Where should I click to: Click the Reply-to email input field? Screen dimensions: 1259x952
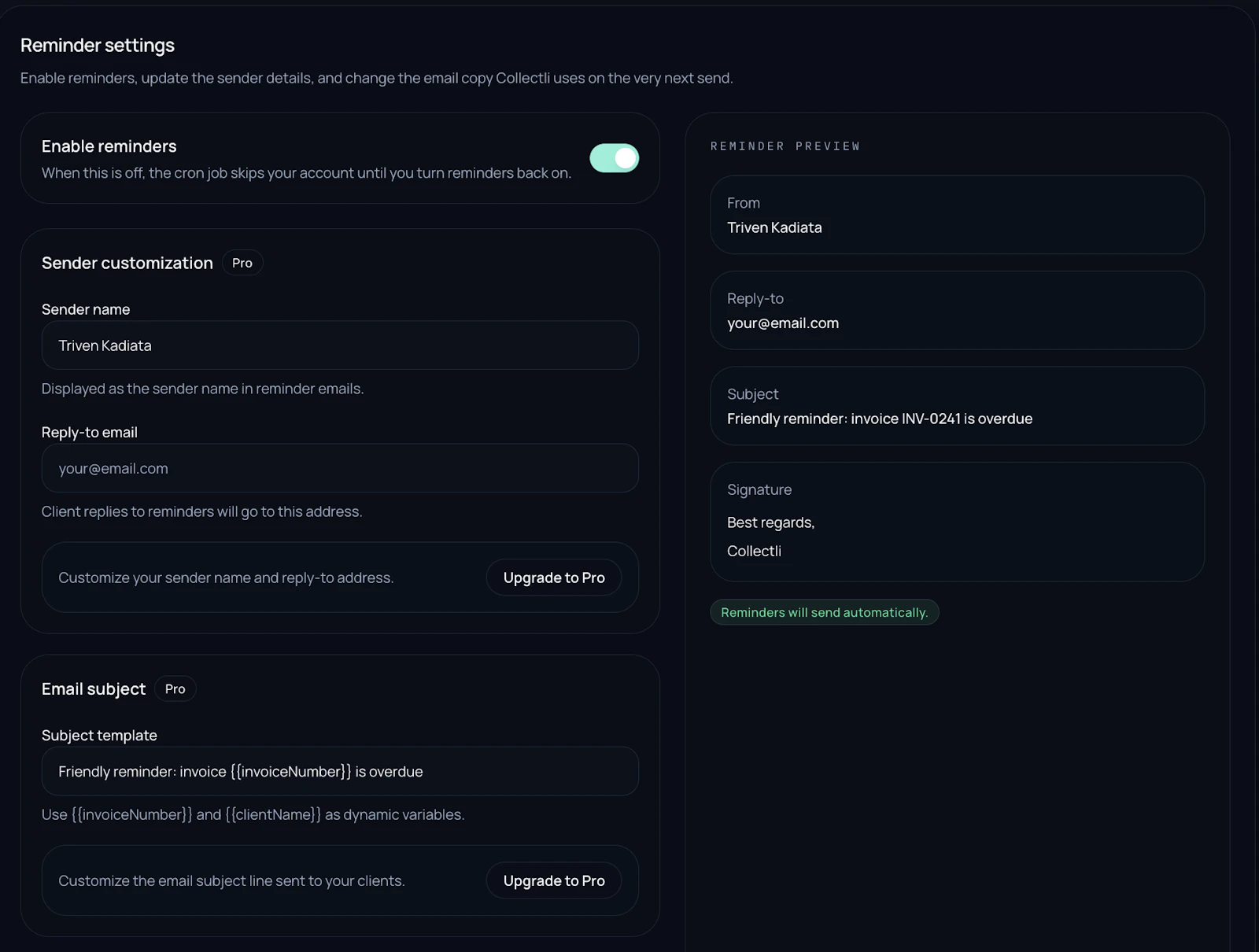[x=339, y=468]
